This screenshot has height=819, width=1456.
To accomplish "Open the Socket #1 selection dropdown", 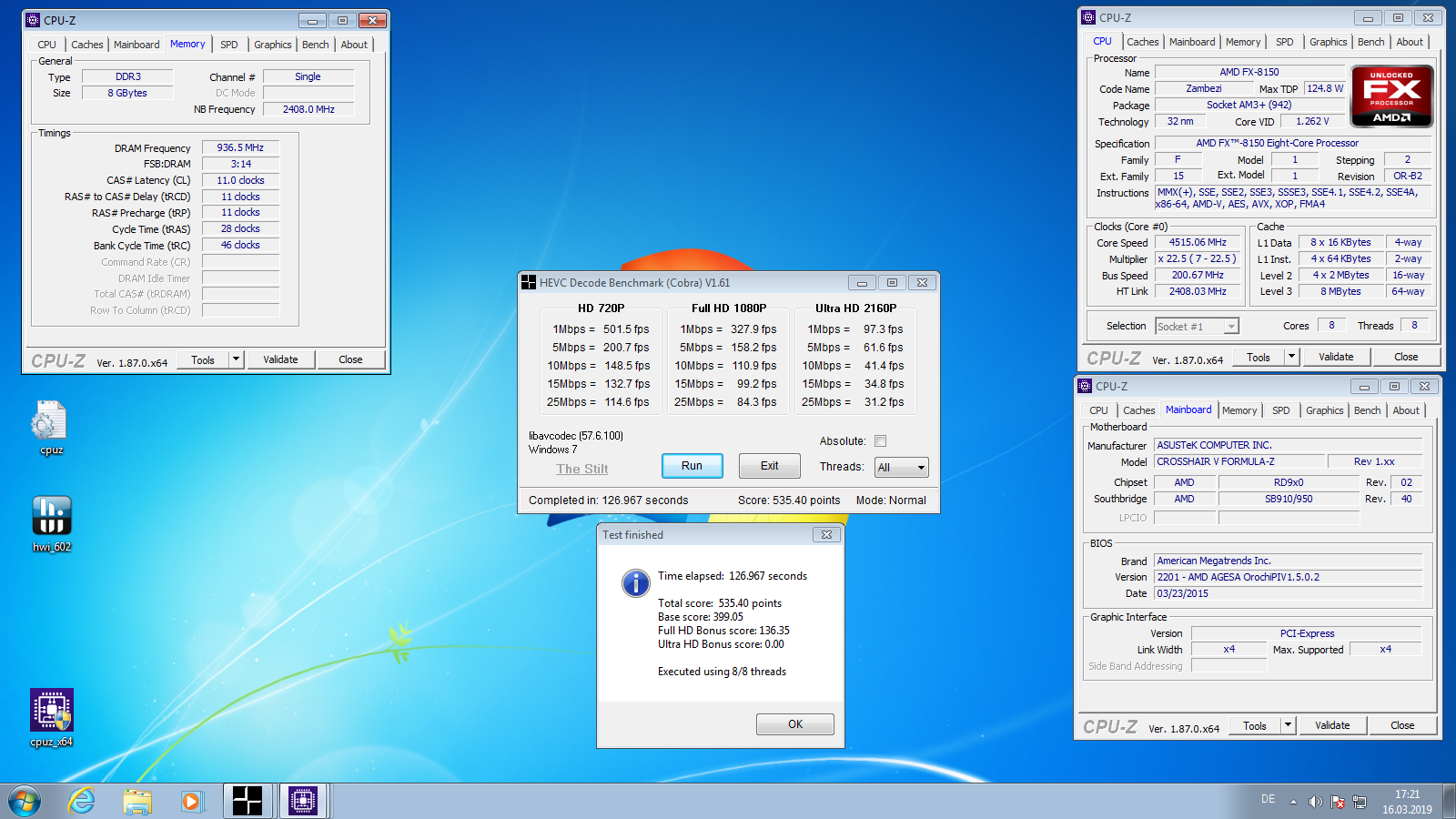I will (x=1197, y=327).
